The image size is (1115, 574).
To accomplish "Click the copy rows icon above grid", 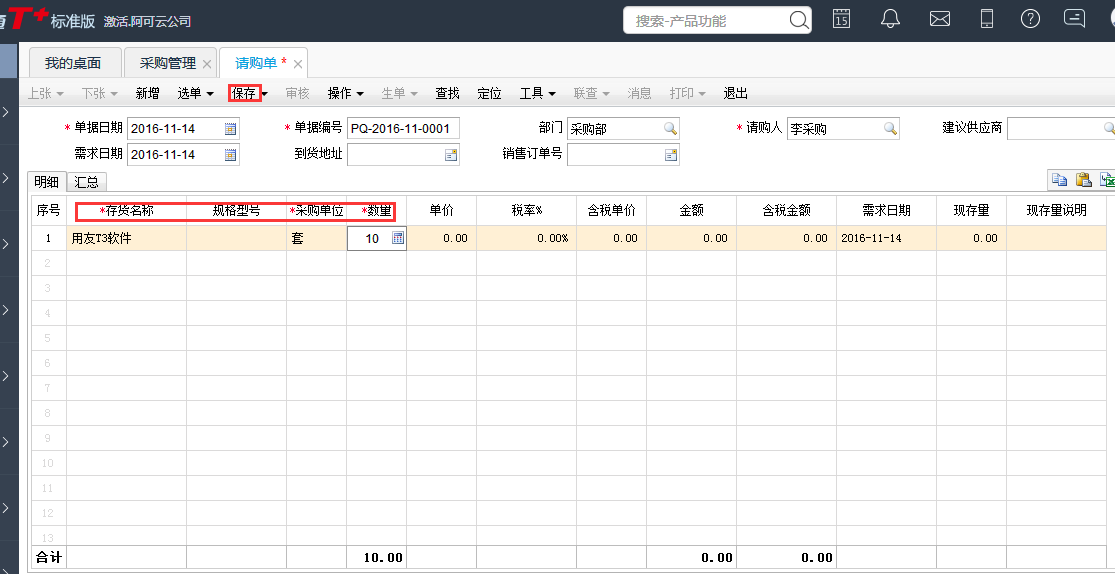I will [1060, 180].
